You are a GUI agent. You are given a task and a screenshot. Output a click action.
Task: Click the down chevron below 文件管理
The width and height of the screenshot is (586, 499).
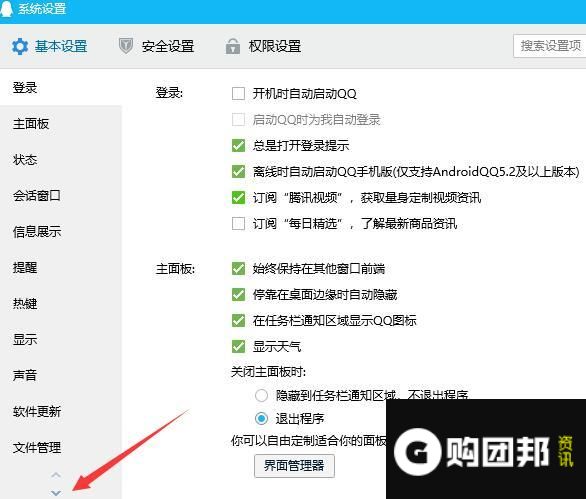56,493
